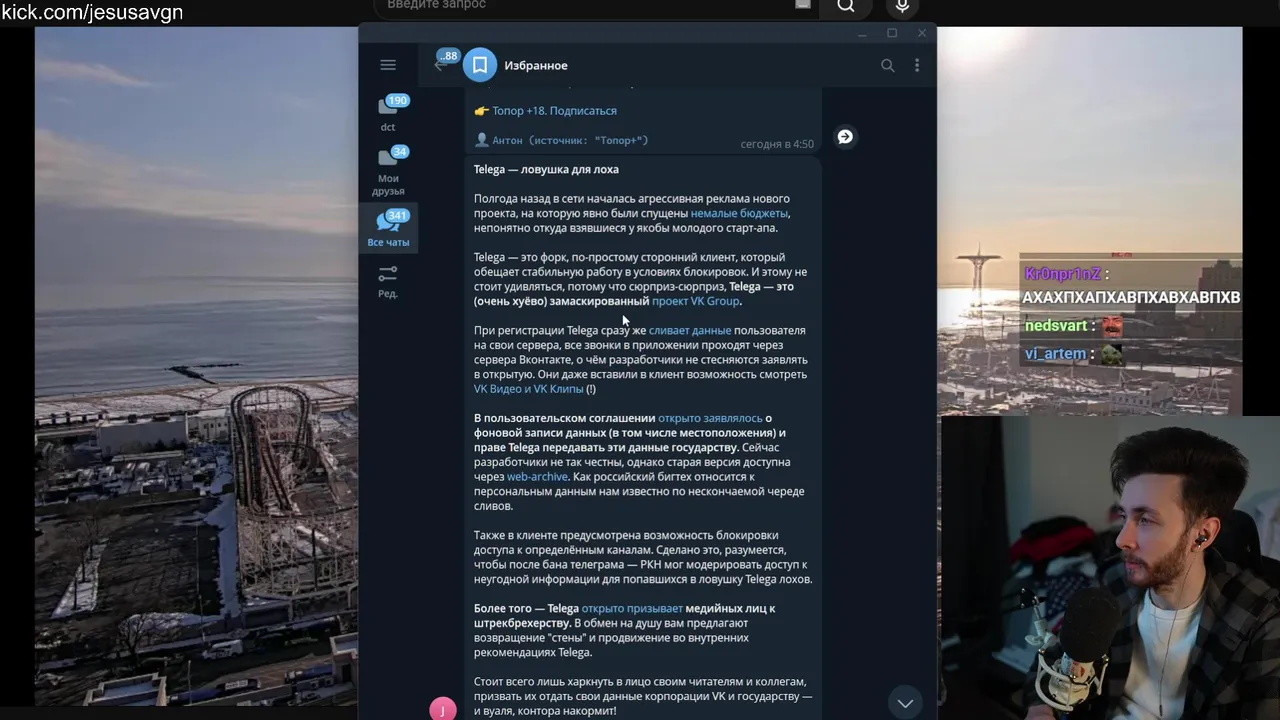The image size is (1280, 720).
Task: Click the сегодня в 4:50 timestamp
Action: point(777,144)
